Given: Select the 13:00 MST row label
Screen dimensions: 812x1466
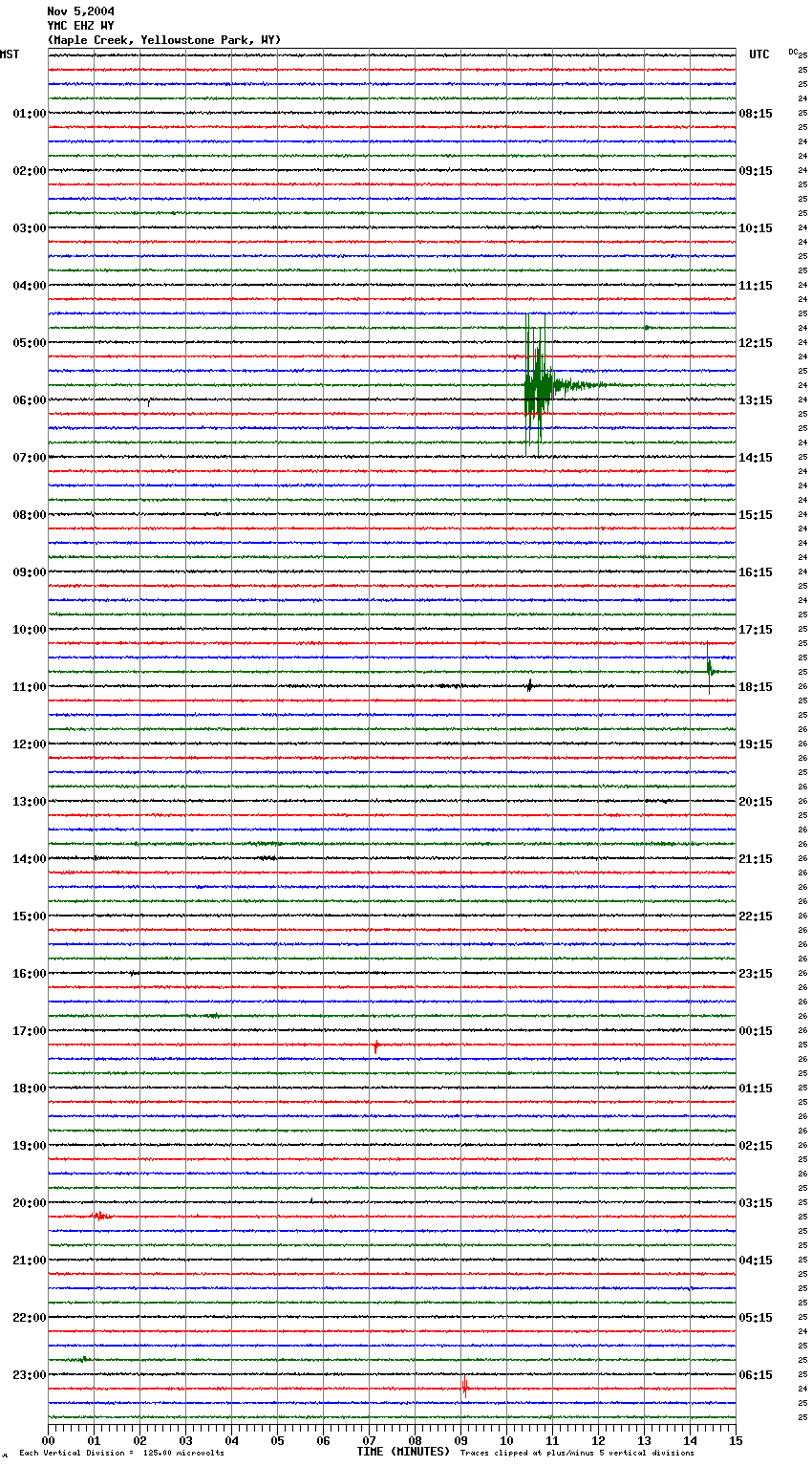Looking at the screenshot, I should [x=30, y=802].
